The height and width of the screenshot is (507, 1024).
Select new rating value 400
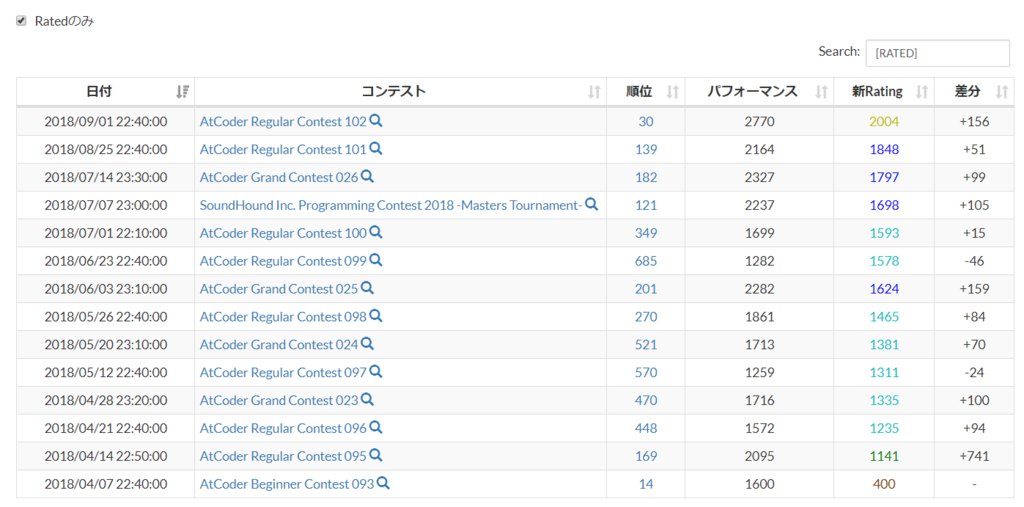coord(884,484)
